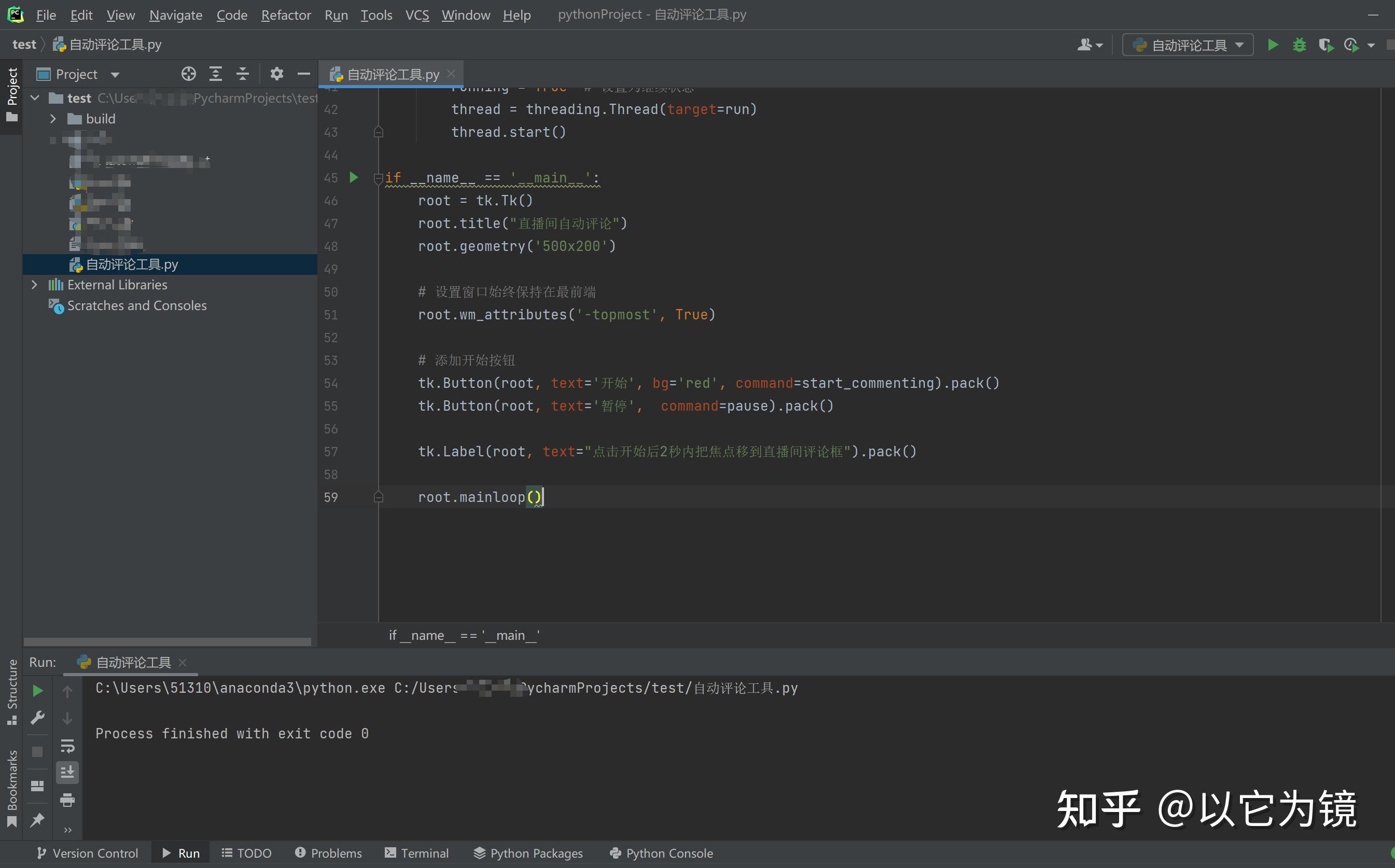Start debugging with the bug icon

[1300, 44]
